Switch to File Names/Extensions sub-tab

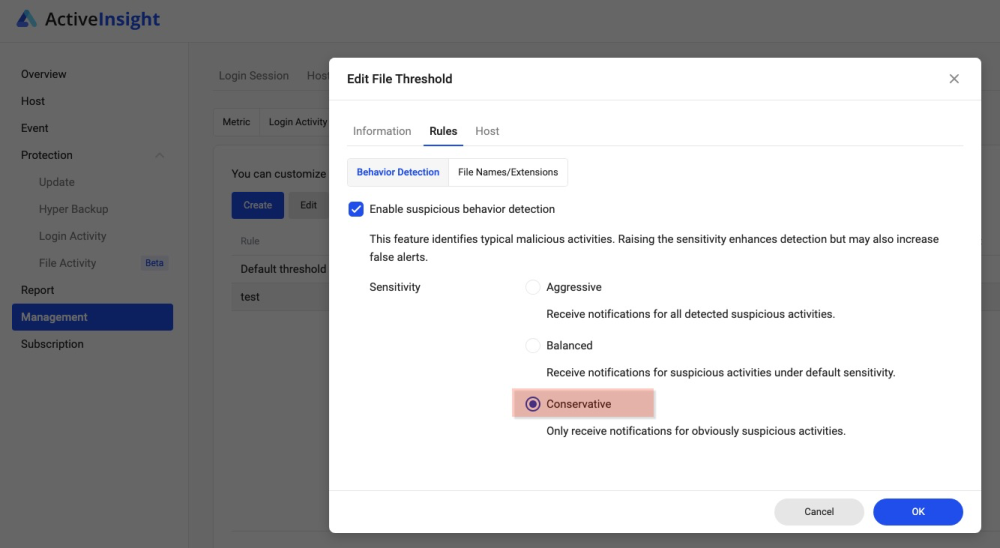508,172
